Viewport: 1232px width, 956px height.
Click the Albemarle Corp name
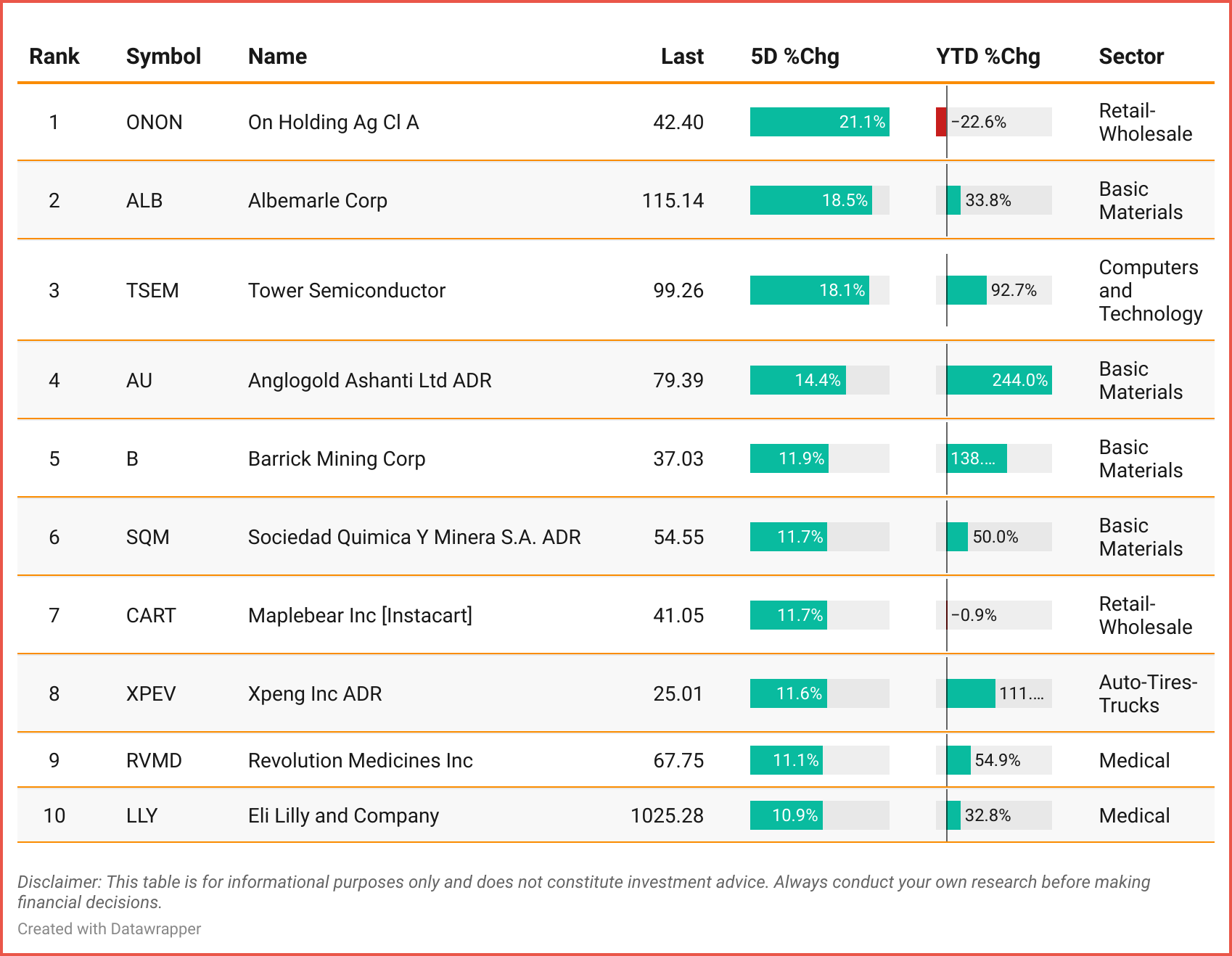click(317, 200)
